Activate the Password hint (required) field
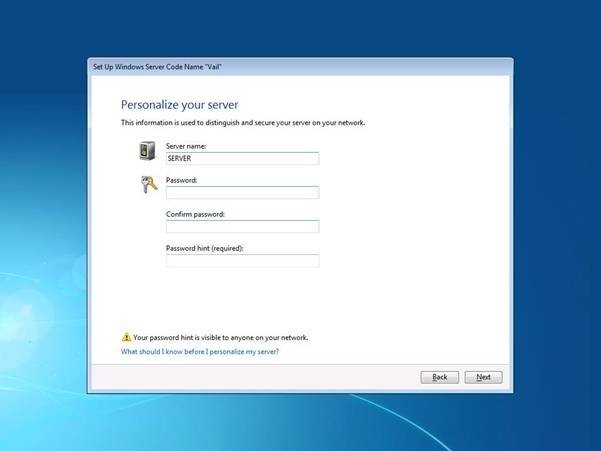This screenshot has height=451, width=601. point(242,261)
